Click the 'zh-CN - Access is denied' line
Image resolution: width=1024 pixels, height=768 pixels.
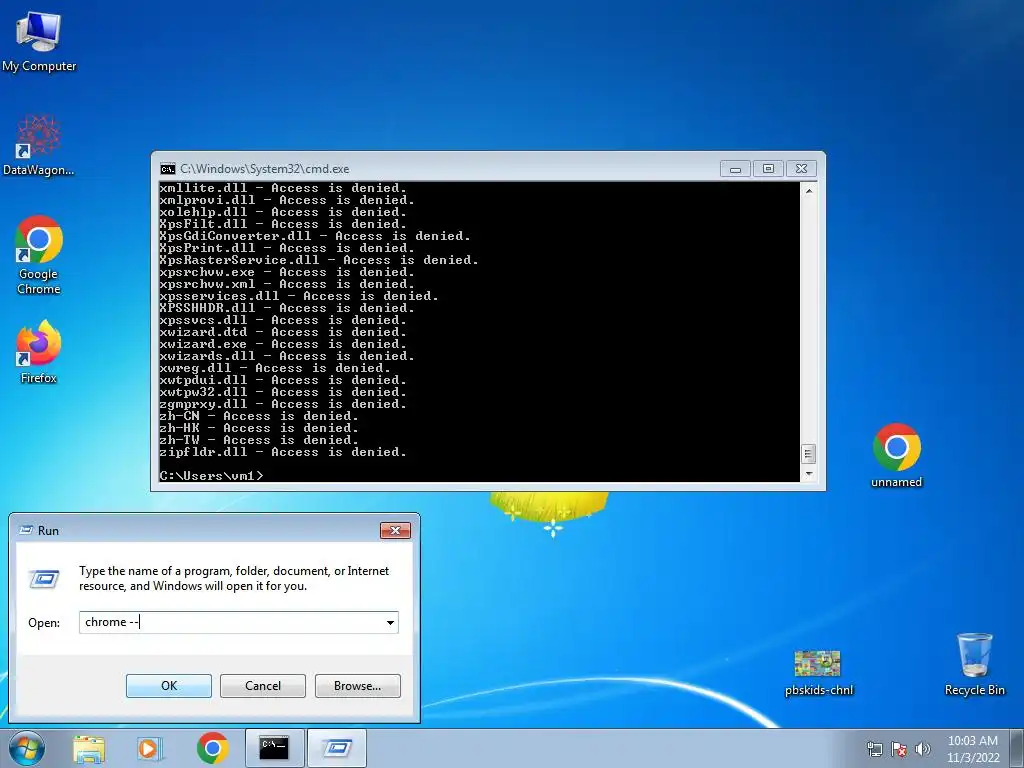tap(259, 416)
